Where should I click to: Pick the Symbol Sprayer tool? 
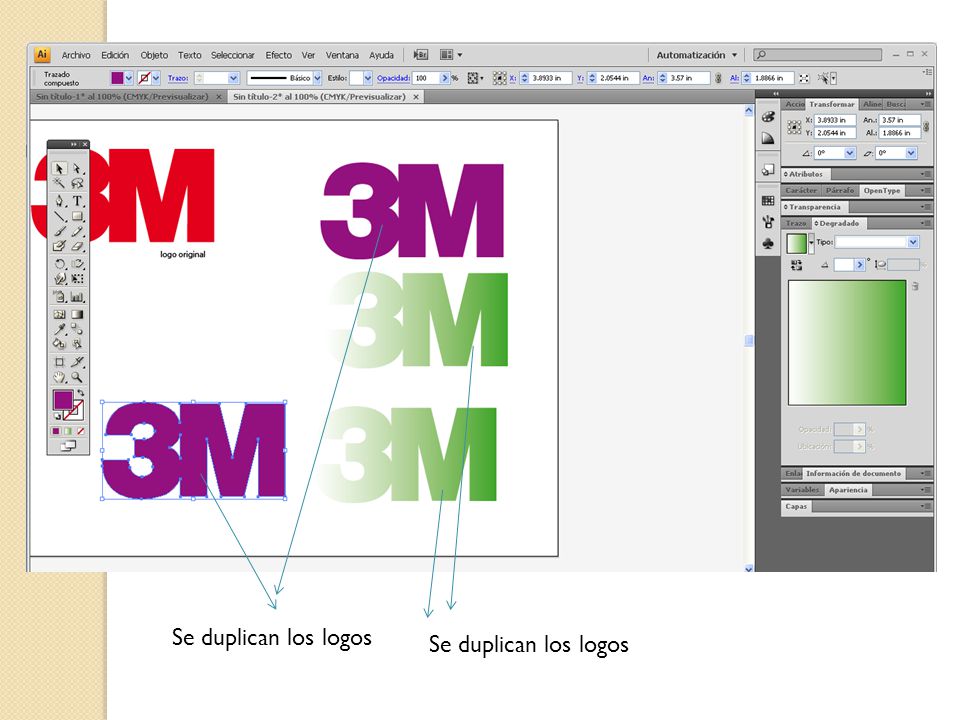click(x=59, y=297)
